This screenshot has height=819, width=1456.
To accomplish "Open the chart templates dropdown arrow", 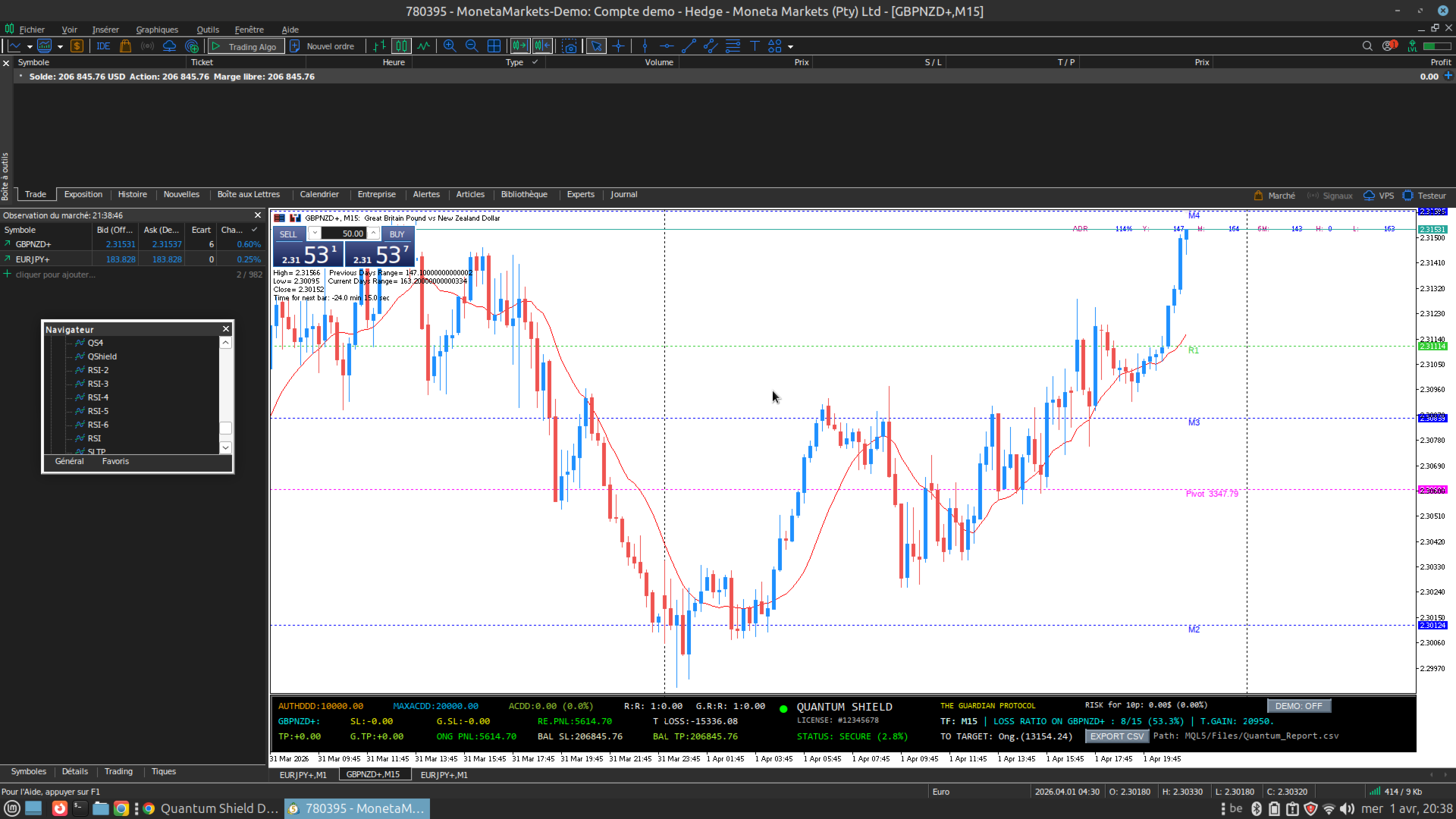I will coord(60,47).
